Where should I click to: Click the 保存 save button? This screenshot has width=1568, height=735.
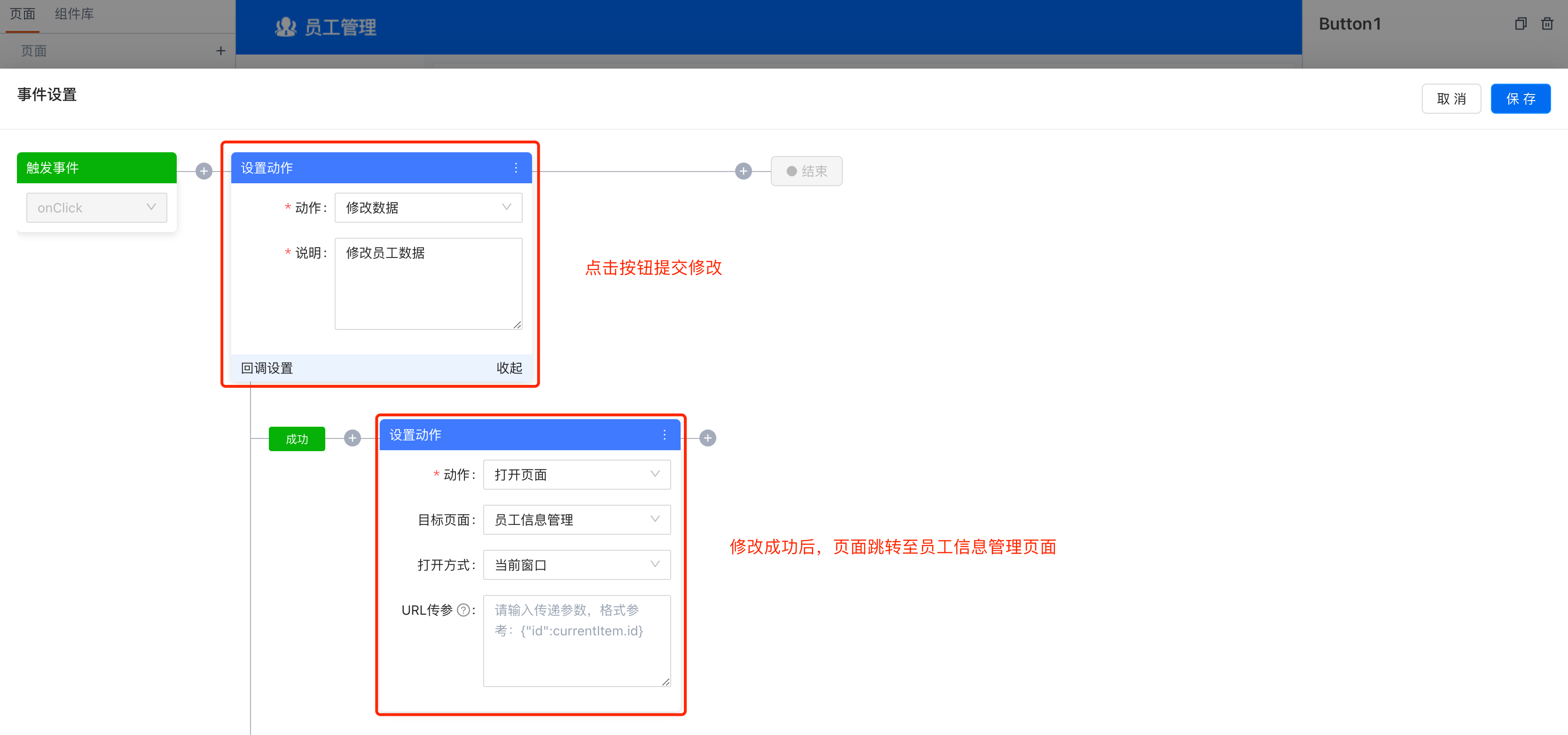coord(1521,99)
